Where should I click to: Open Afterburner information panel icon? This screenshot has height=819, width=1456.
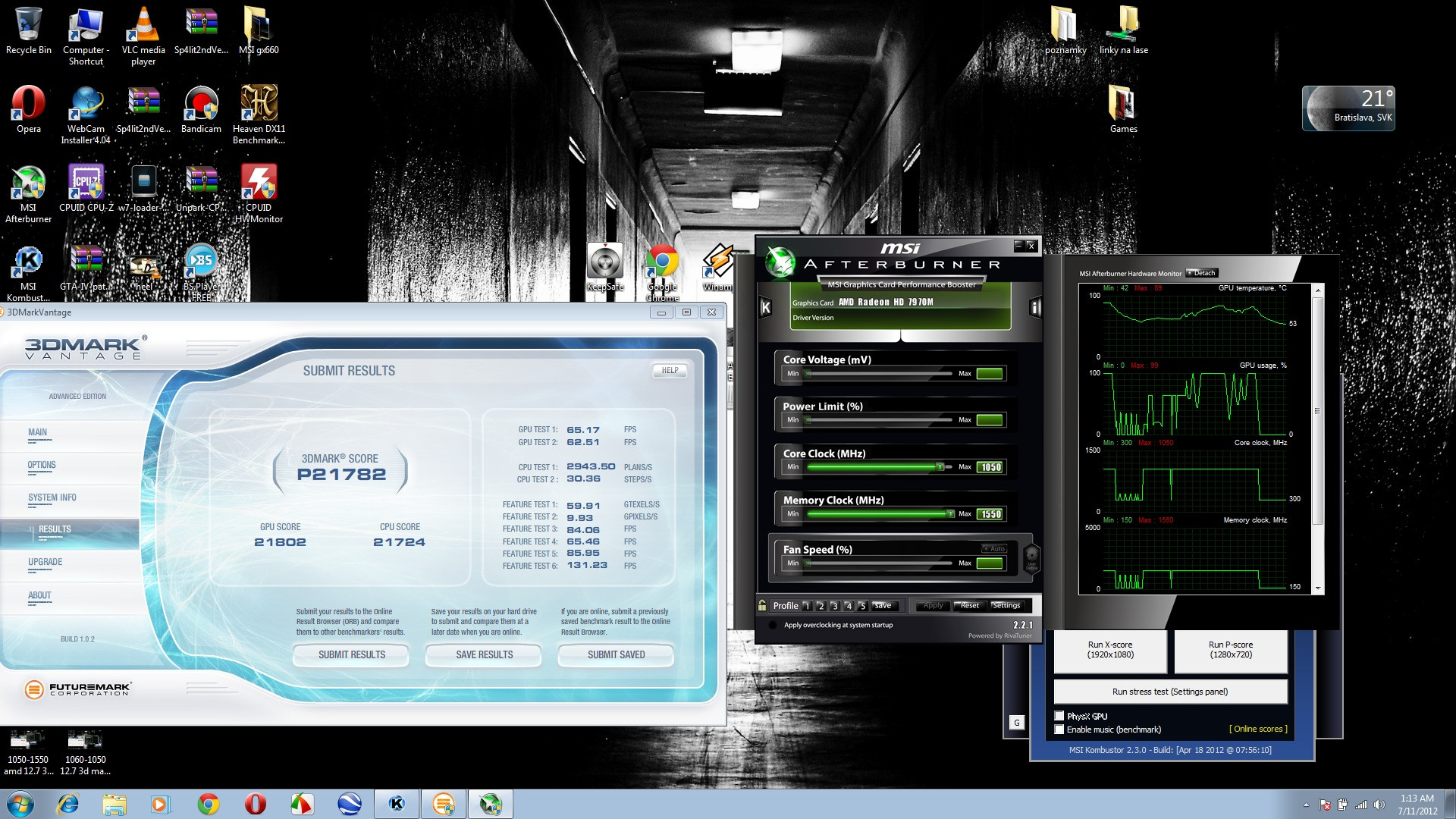click(1035, 307)
